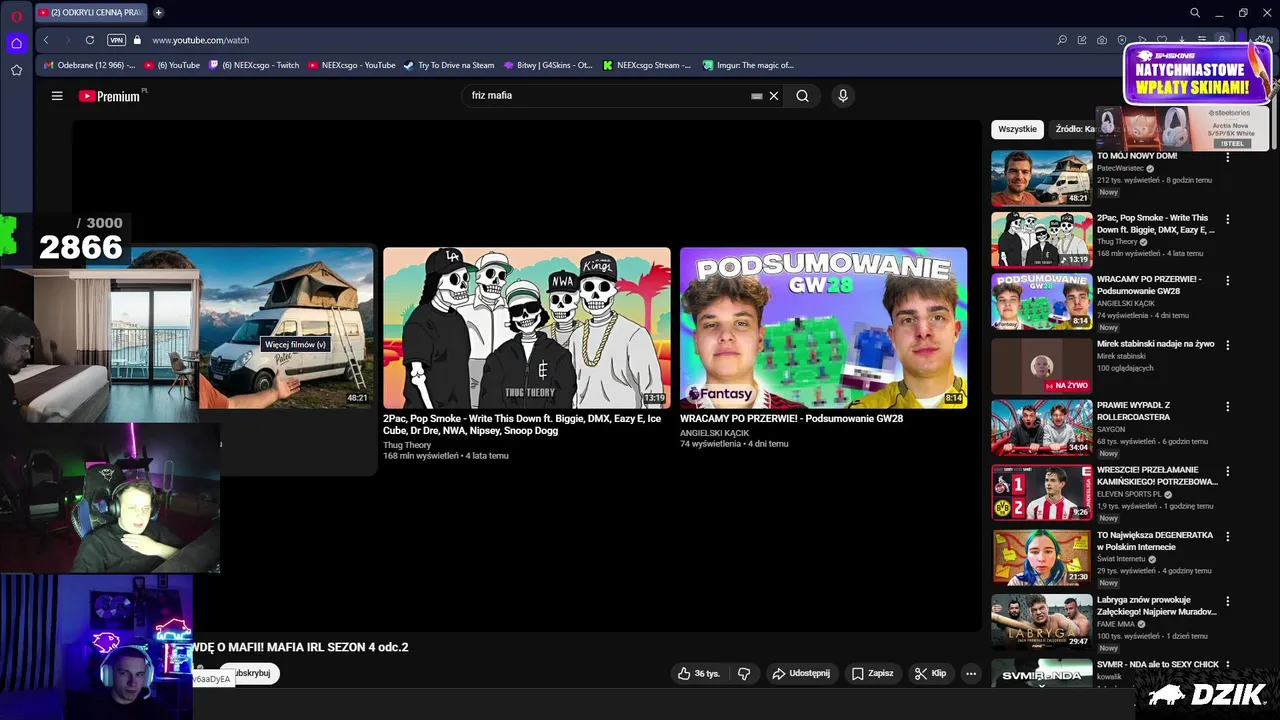This screenshot has width=1280, height=720.
Task: Open options for Mirek stabinski live stream
Action: click(1228, 345)
